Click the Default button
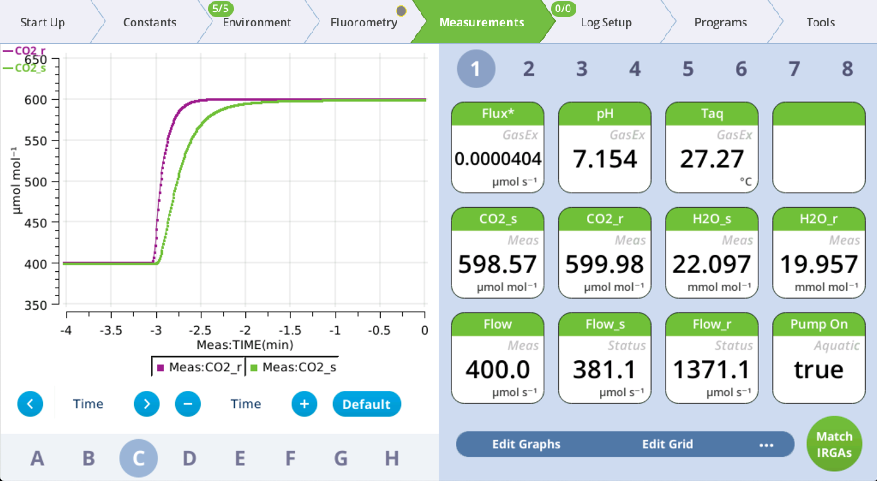This screenshot has width=877, height=481. tap(366, 404)
